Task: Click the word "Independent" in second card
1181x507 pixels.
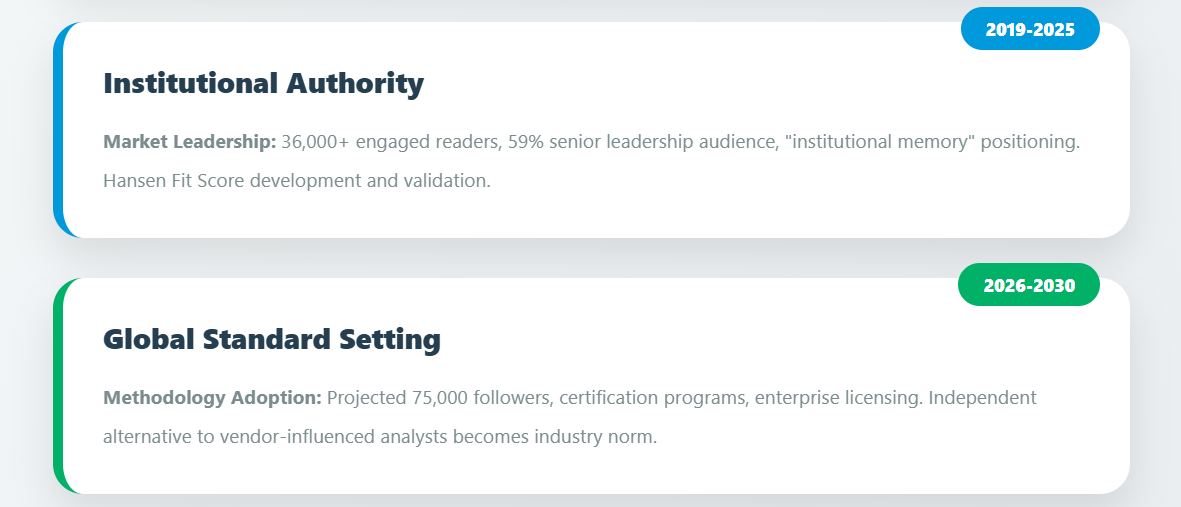Action: [x=982, y=398]
